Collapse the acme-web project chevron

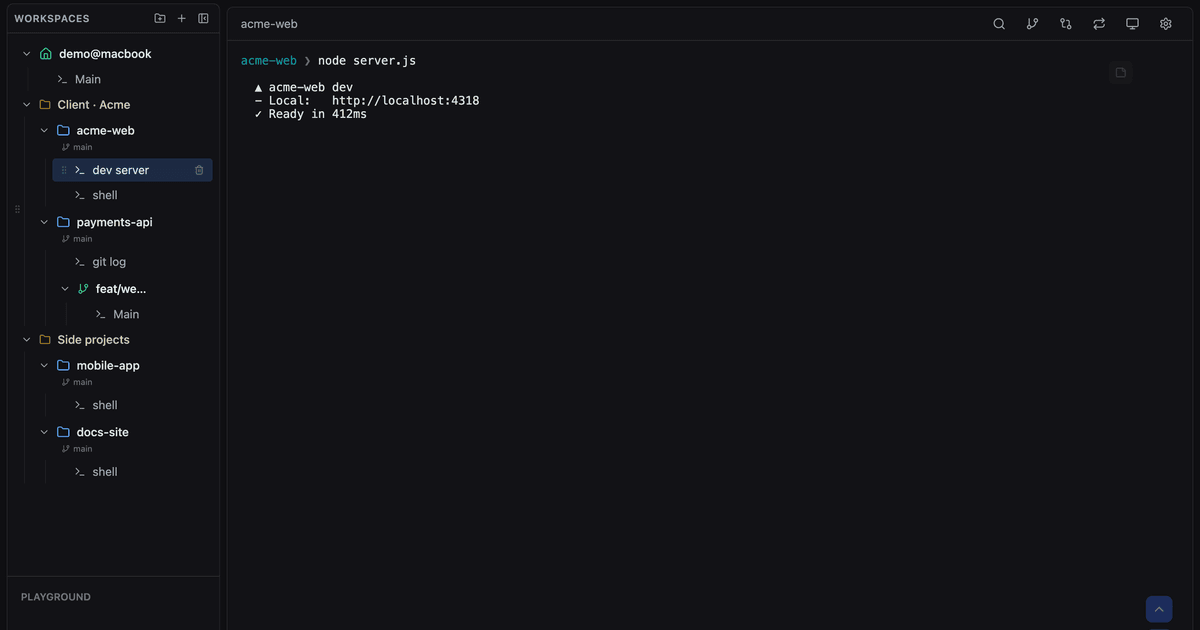(x=44, y=130)
